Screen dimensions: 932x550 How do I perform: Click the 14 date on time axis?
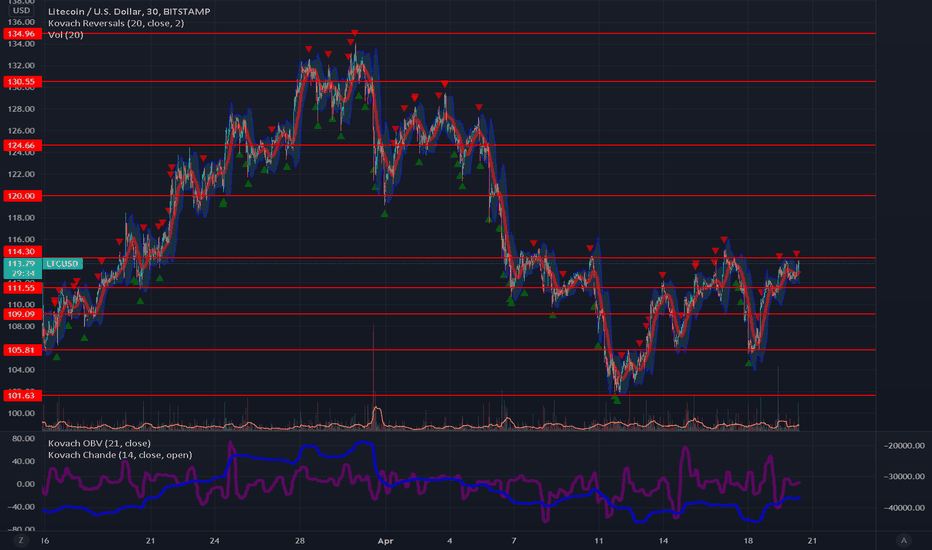click(x=663, y=541)
